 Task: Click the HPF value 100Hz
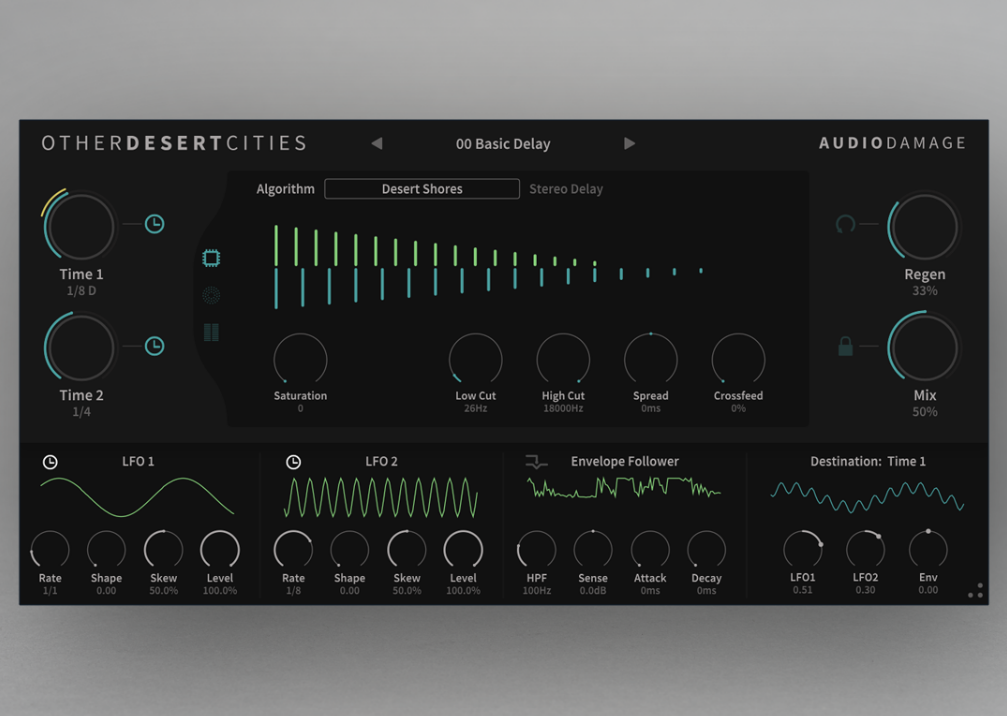pos(536,591)
